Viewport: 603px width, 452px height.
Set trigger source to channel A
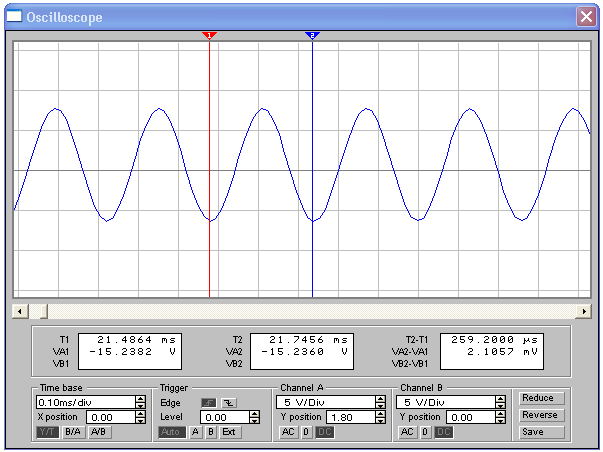point(195,432)
